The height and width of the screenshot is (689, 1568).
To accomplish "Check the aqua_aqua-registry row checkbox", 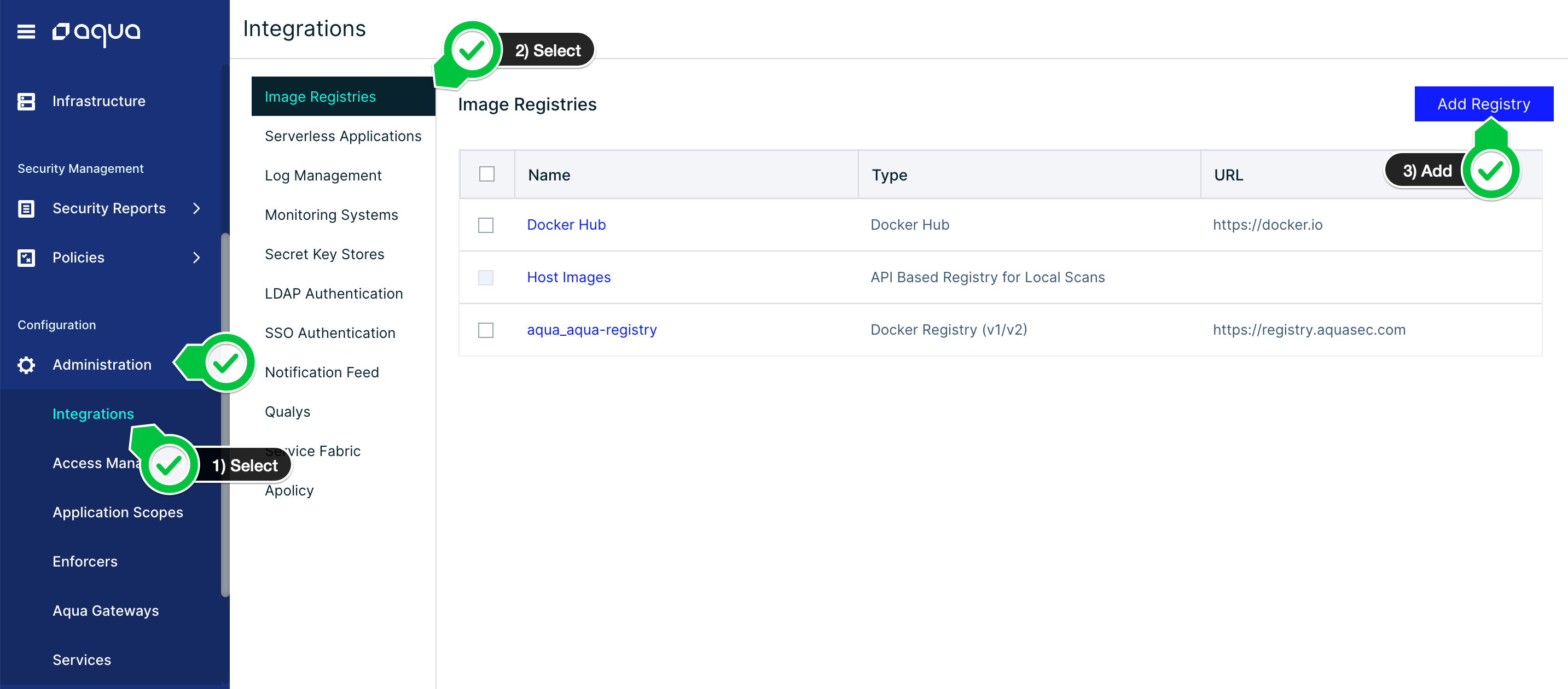I will pyautogui.click(x=486, y=330).
